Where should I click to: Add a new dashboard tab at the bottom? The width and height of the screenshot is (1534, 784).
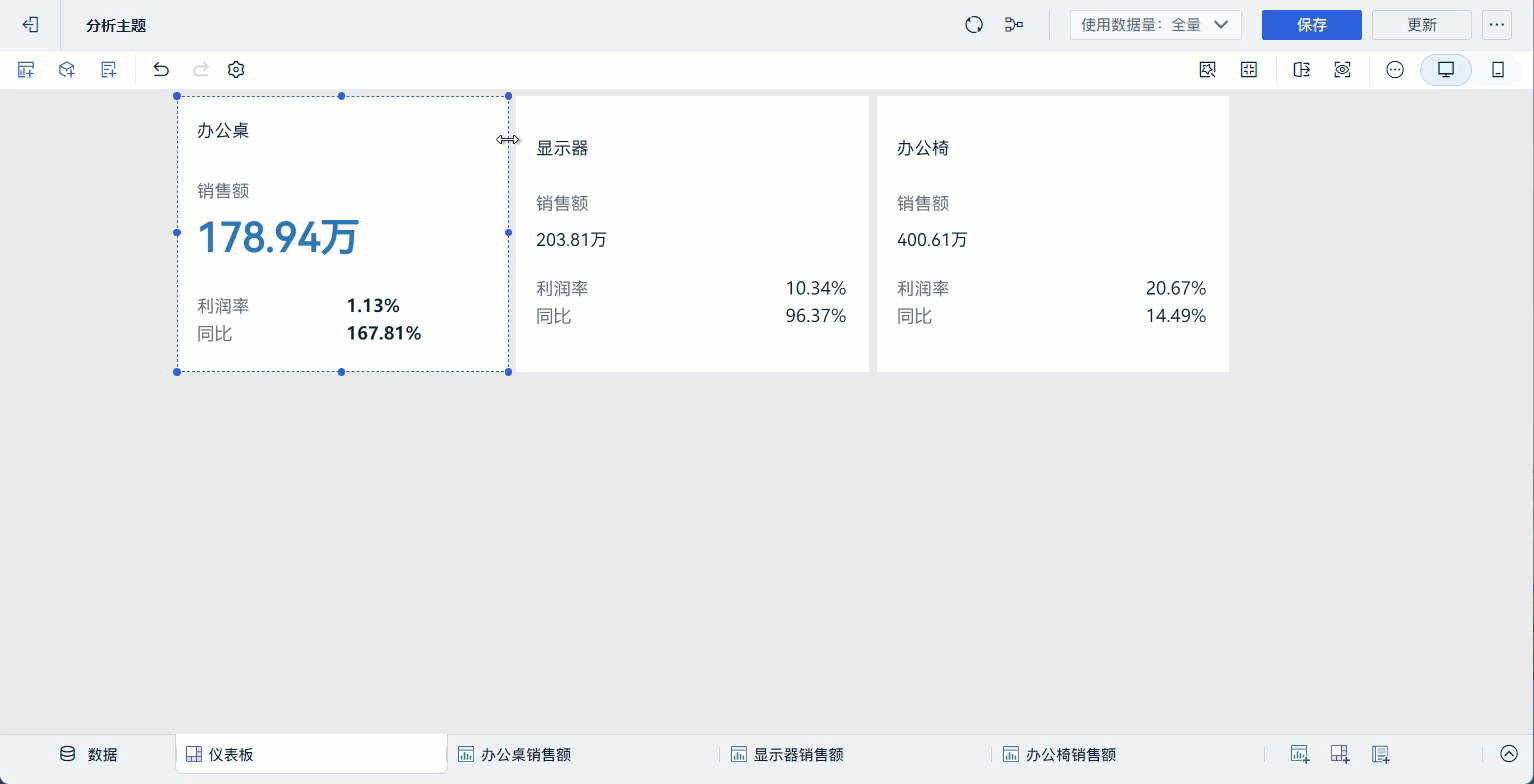pyautogui.click(x=1340, y=754)
